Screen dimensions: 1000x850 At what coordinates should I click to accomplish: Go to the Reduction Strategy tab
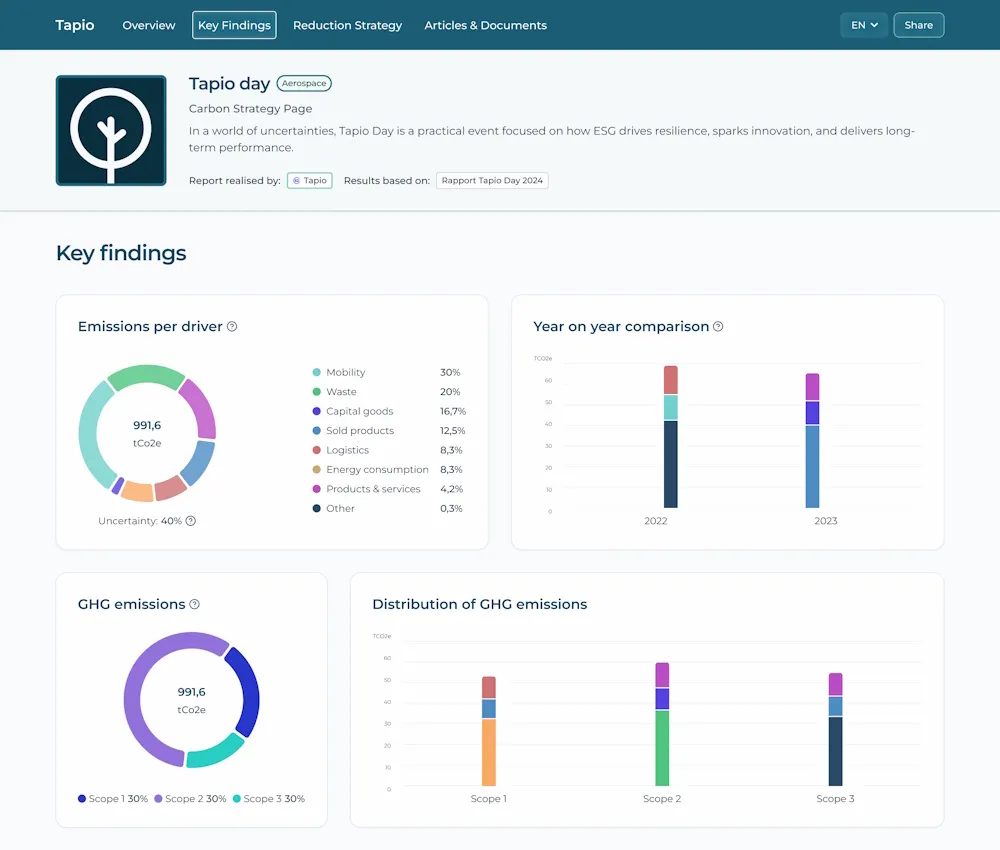coord(348,25)
